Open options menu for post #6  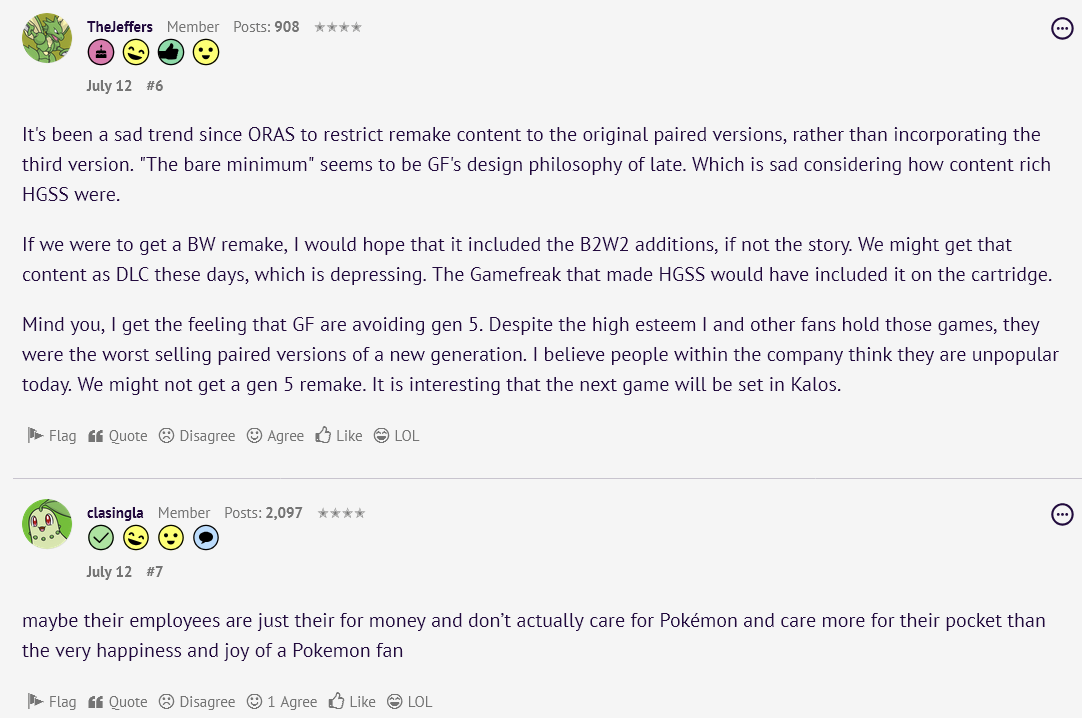1062,28
